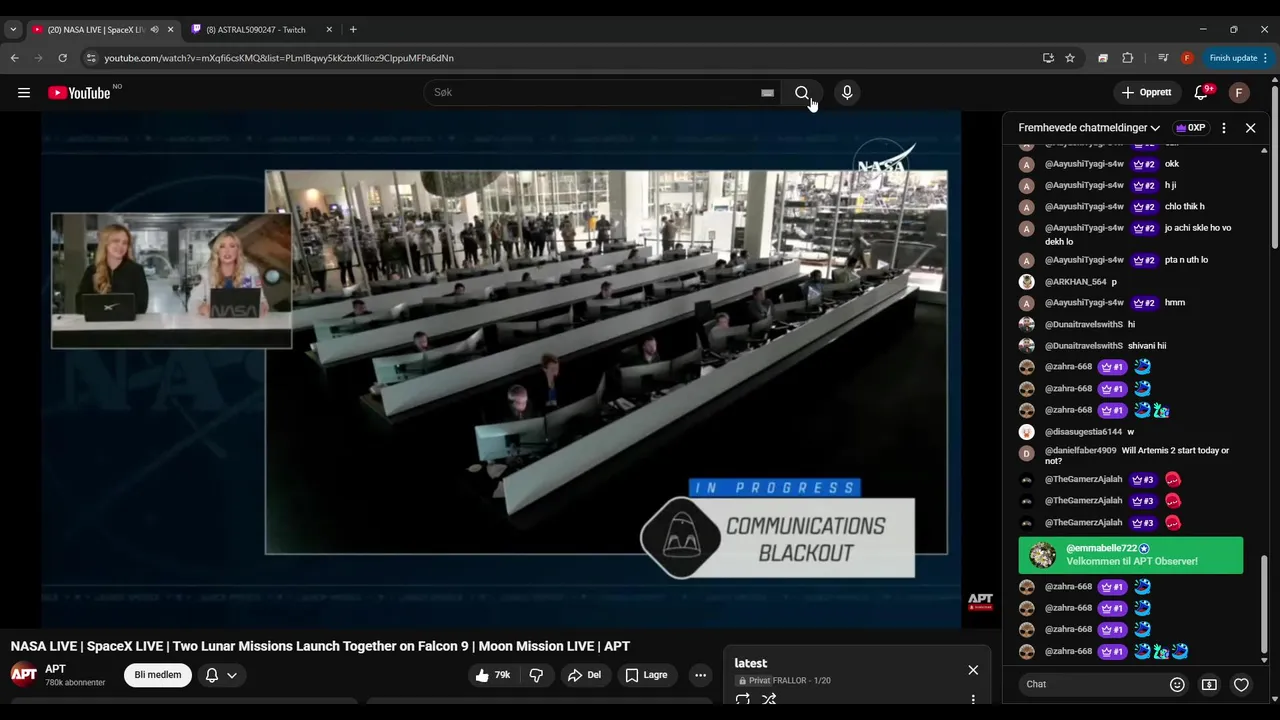
Task: Open more actions ellipsis below the video
Action: (700, 675)
